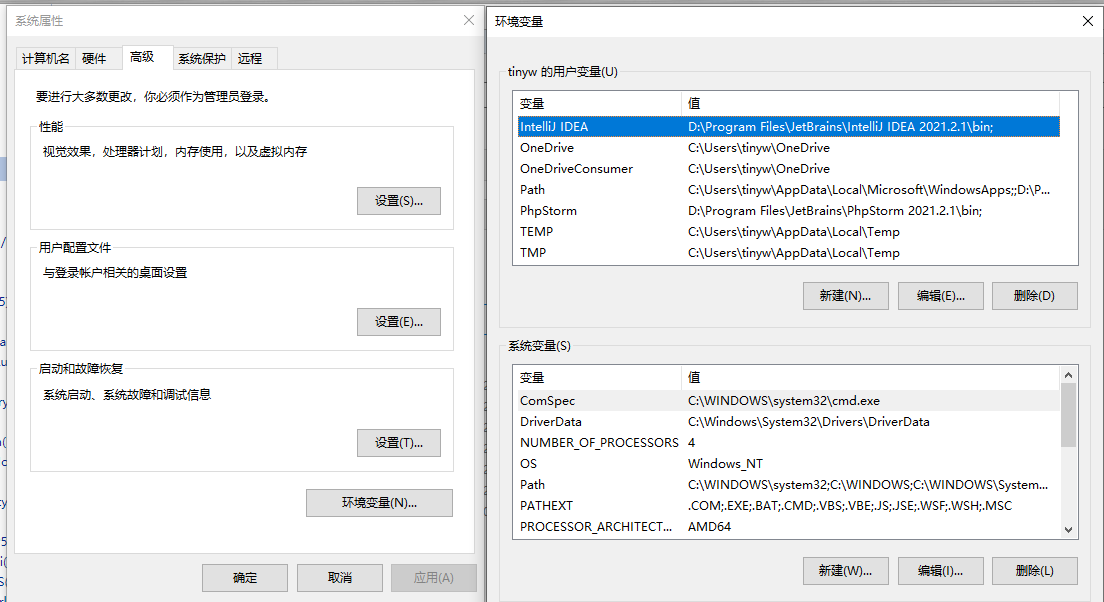Open the 系统保护 tab
The image size is (1104, 602).
coord(201,58)
